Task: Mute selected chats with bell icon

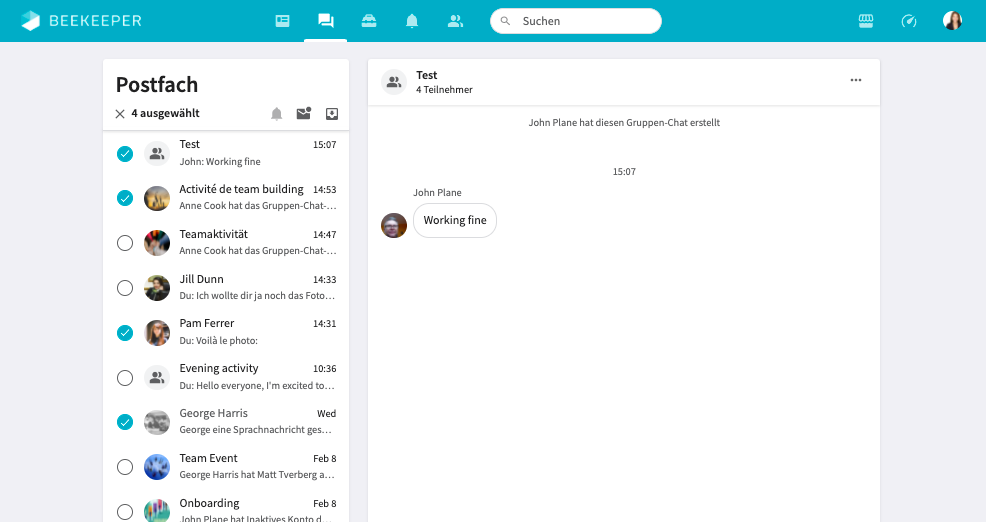Action: click(x=277, y=114)
